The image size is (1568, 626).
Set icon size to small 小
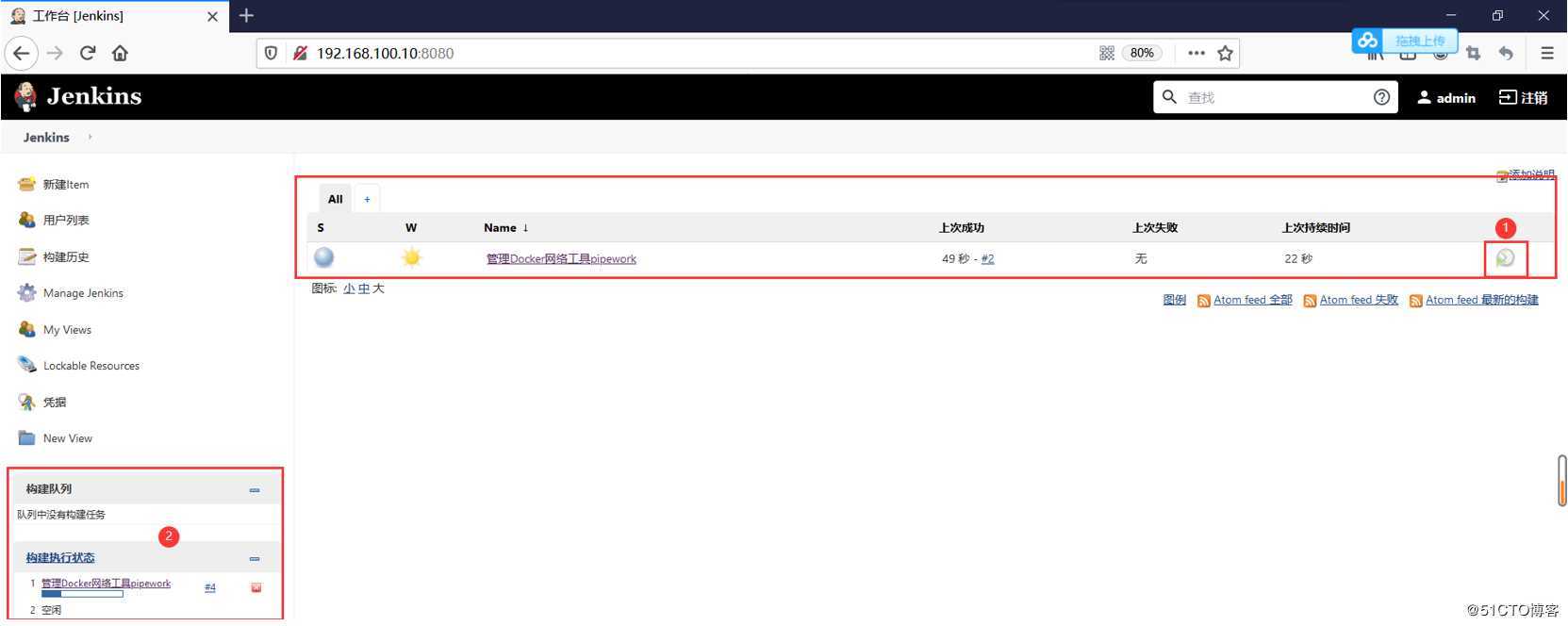pos(349,288)
